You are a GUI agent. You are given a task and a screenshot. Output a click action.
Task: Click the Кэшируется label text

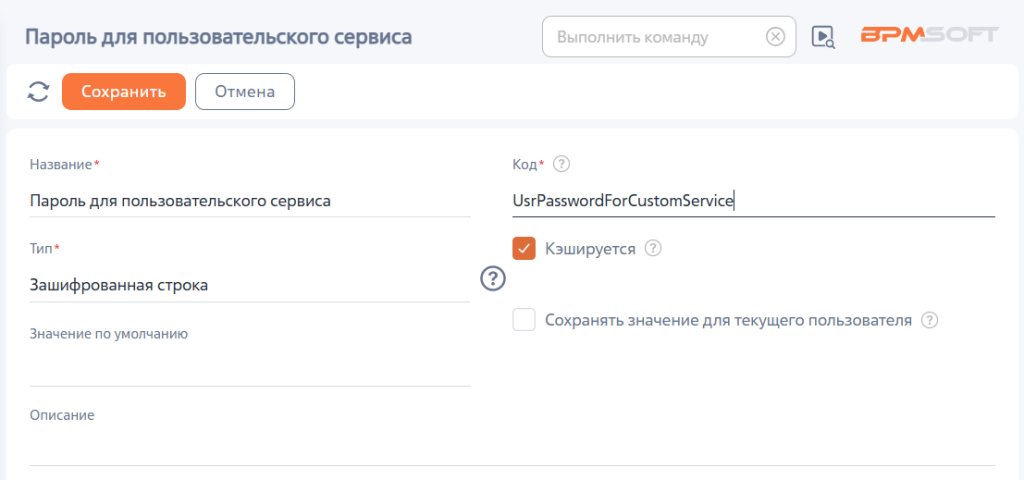pyautogui.click(x=590, y=248)
